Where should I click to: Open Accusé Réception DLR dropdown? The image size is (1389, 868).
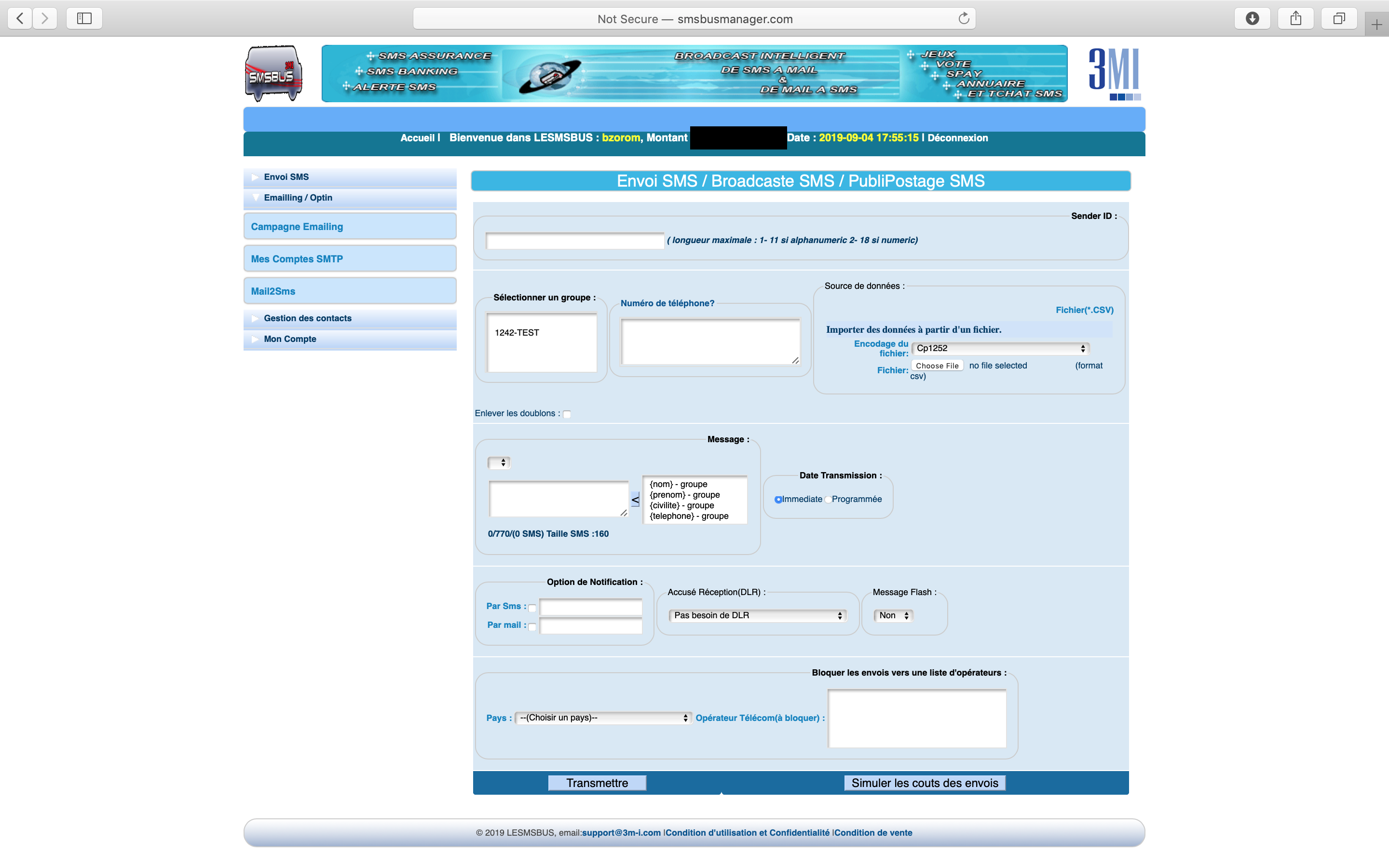click(x=758, y=615)
